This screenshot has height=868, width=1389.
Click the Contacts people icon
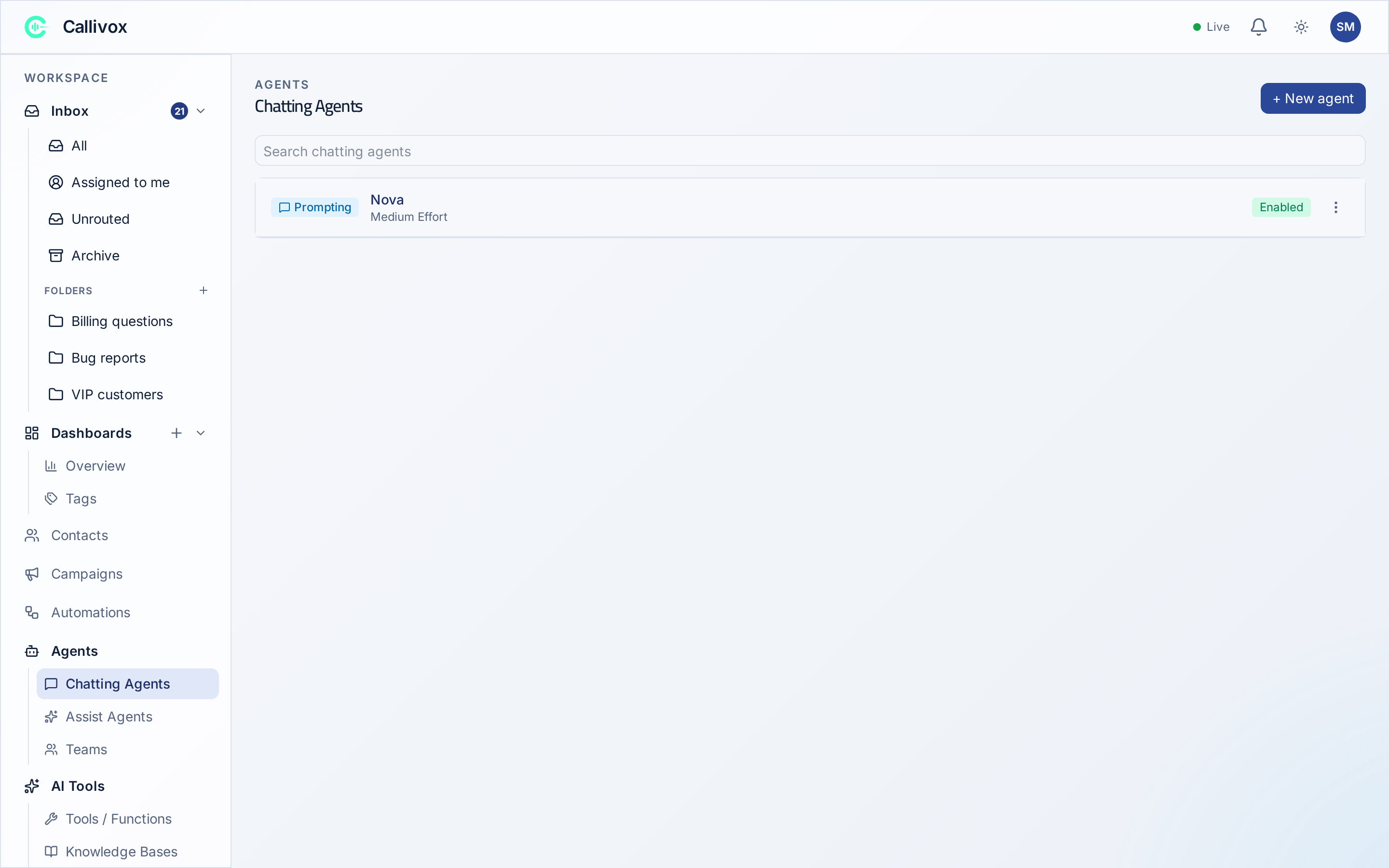point(32,535)
